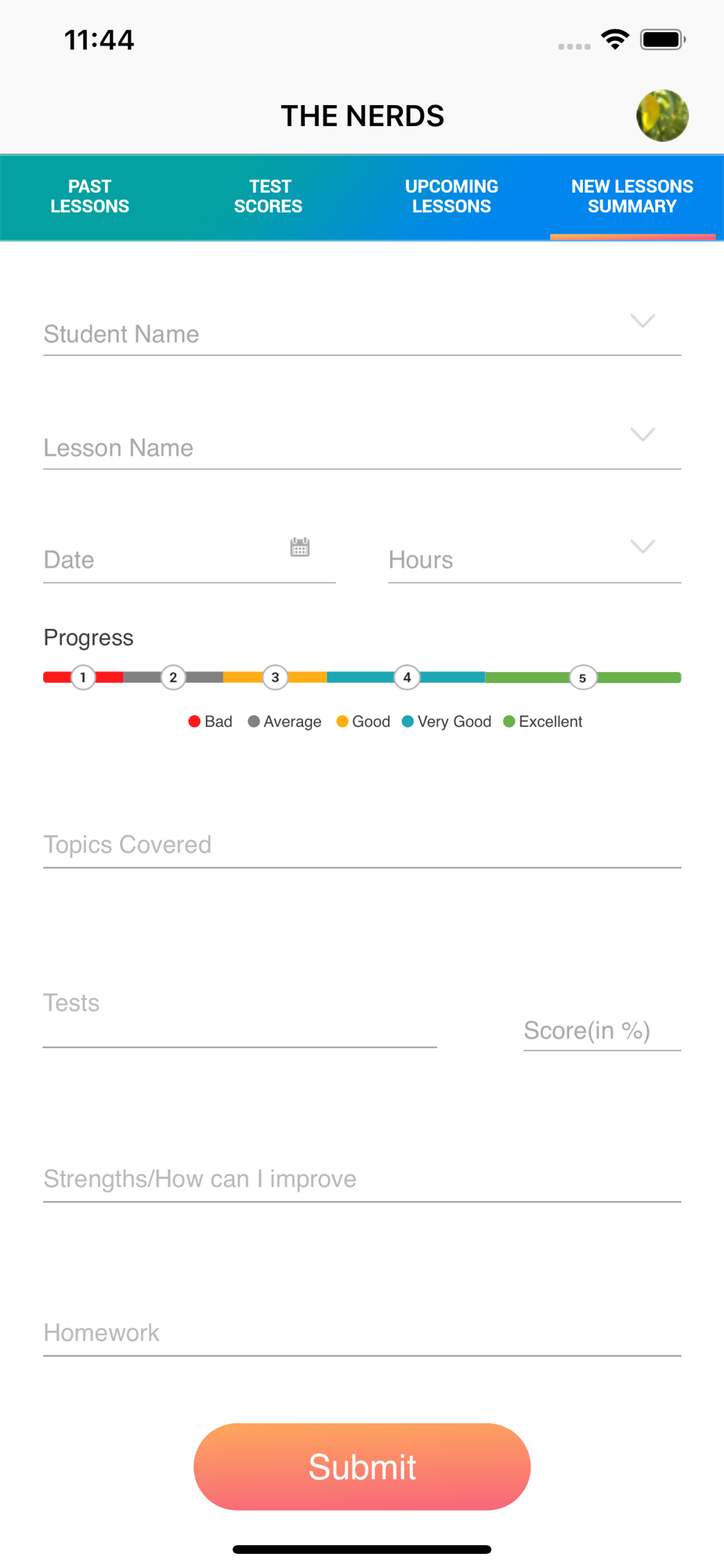The width and height of the screenshot is (724, 1568).
Task: Submit the lesson summary form
Action: pos(362,1466)
